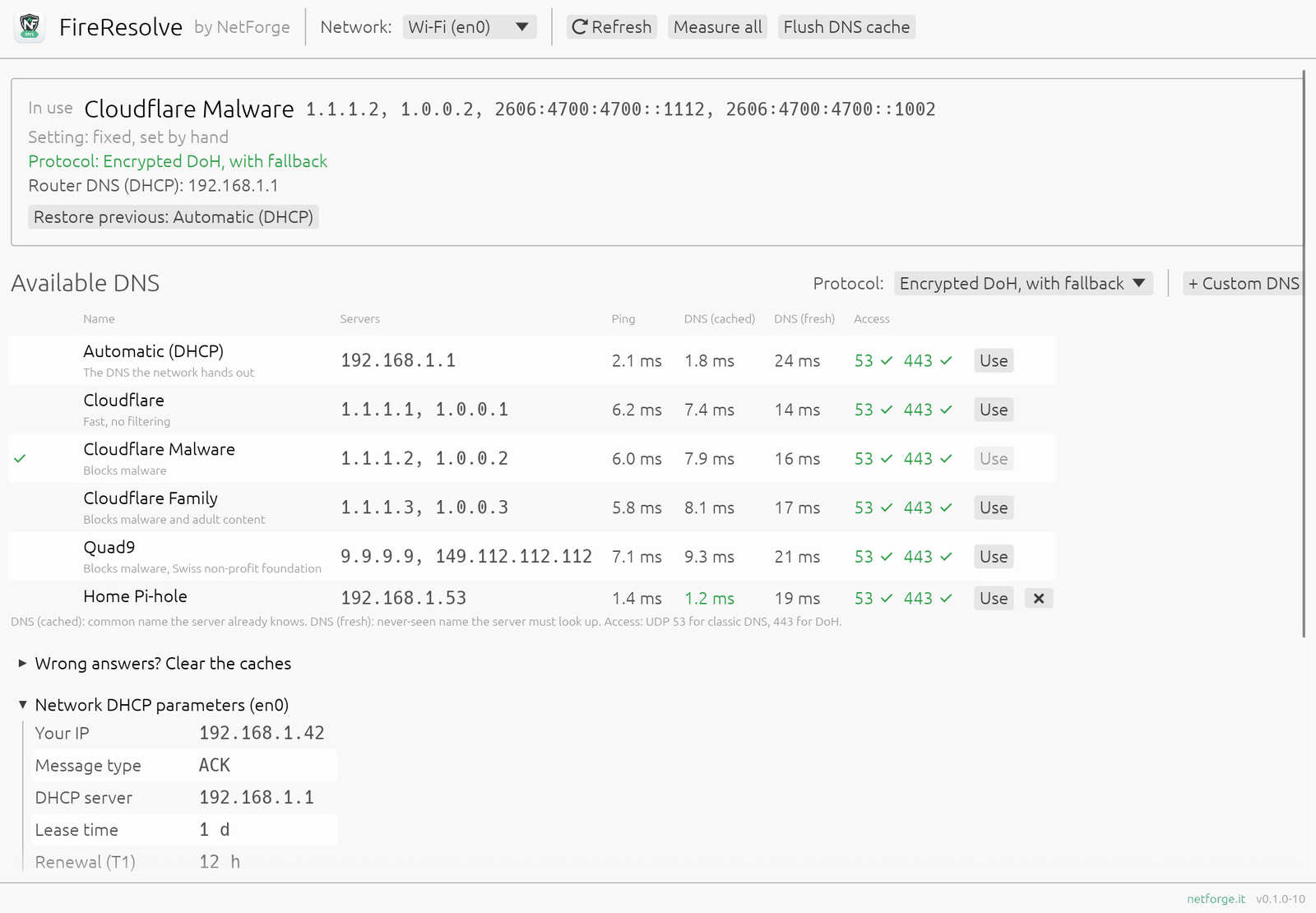Click the DNS (cached) column header

point(720,319)
